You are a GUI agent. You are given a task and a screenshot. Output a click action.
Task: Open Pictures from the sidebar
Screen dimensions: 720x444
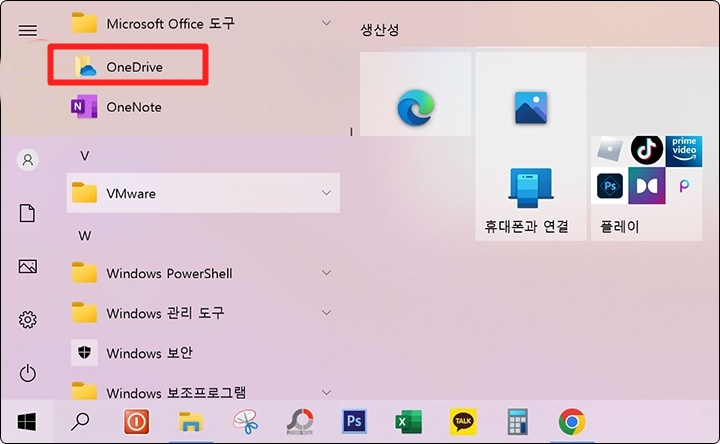pos(28,266)
